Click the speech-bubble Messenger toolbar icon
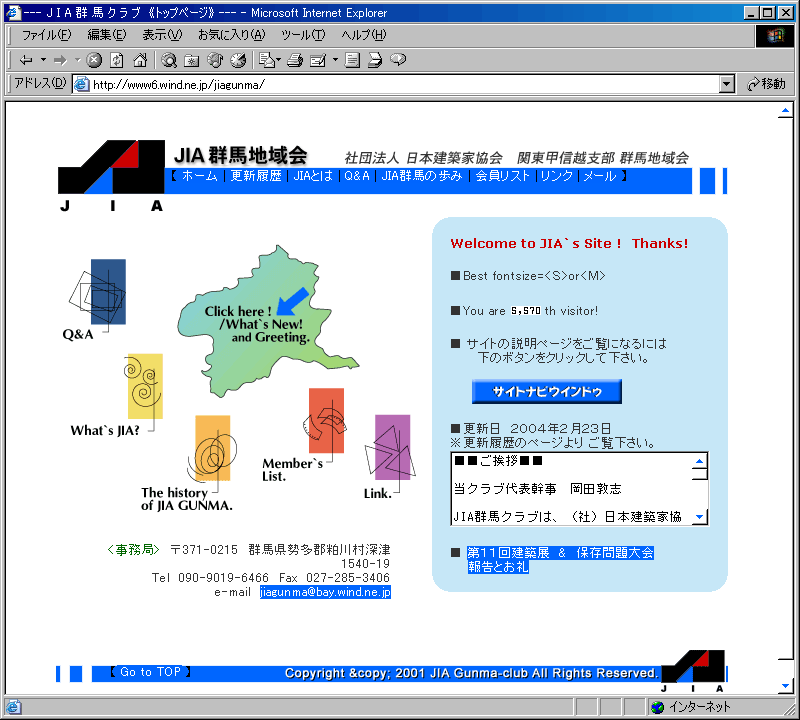The image size is (800, 720). pos(398,60)
